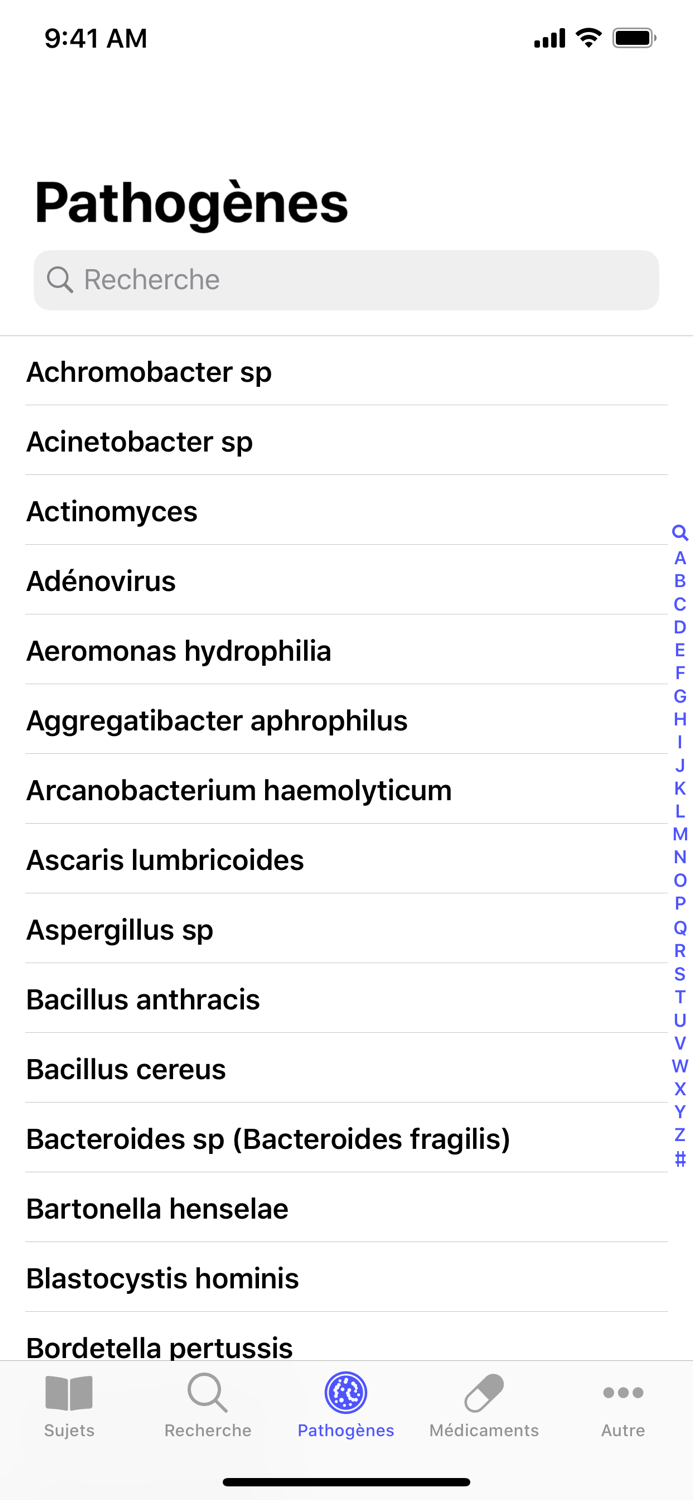Switch to the Médicaments tab
The height and width of the screenshot is (1500, 693).
pyautogui.click(x=484, y=1405)
